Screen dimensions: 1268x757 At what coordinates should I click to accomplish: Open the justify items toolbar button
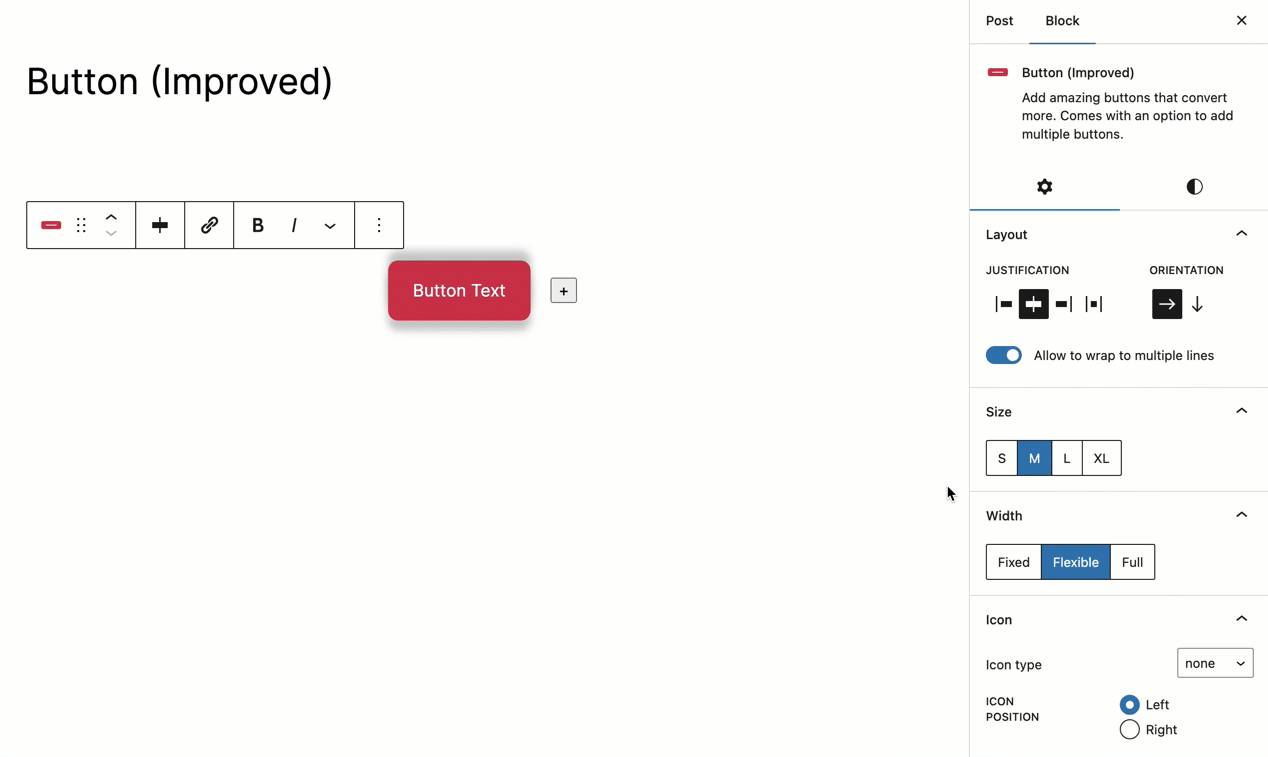[x=160, y=225]
